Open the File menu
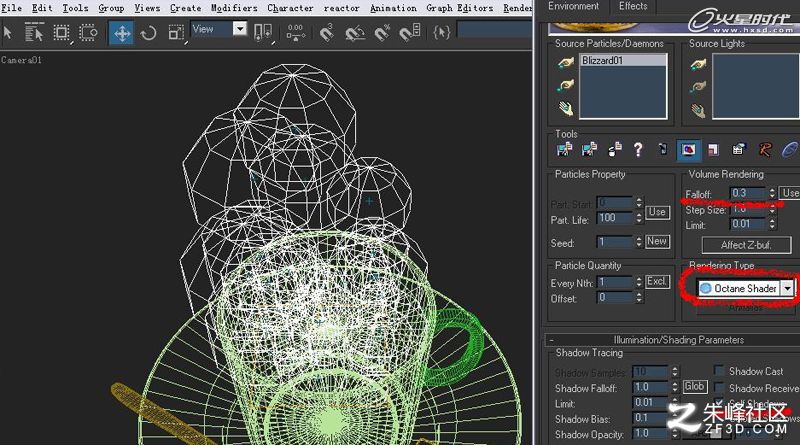The width and height of the screenshot is (800, 445). pos(11,8)
